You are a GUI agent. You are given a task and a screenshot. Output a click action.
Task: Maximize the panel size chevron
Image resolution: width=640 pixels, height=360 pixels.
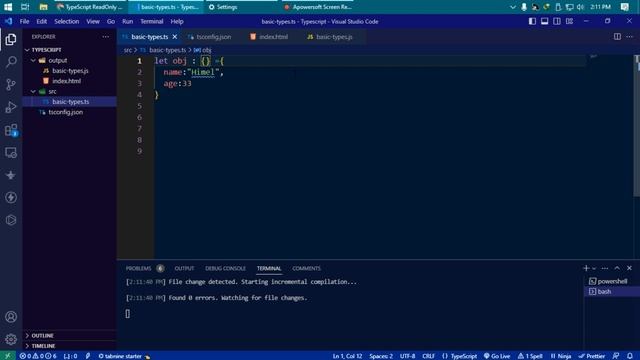pyautogui.click(x=617, y=268)
